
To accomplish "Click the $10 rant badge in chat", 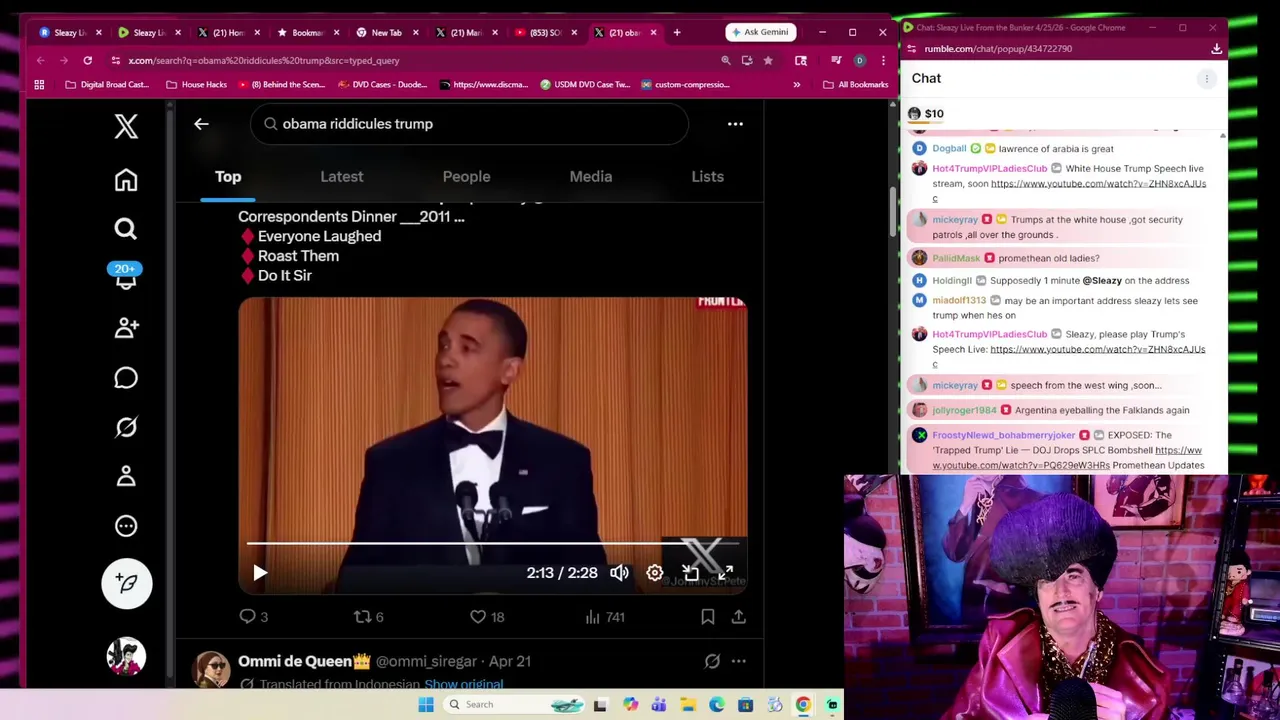I will (x=925, y=114).
